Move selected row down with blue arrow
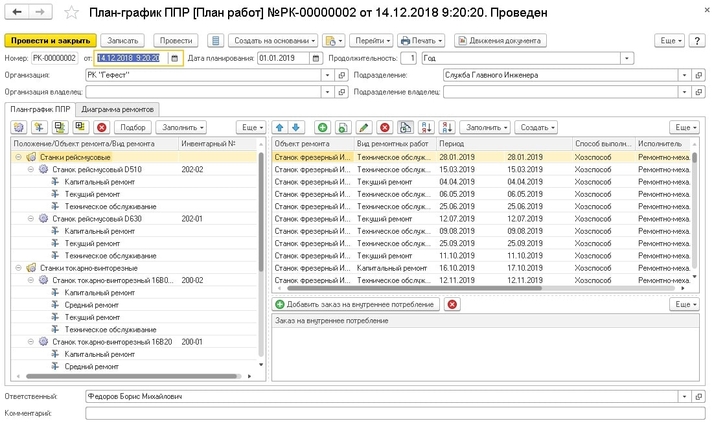Viewport: 714px width, 426px height. (295, 128)
